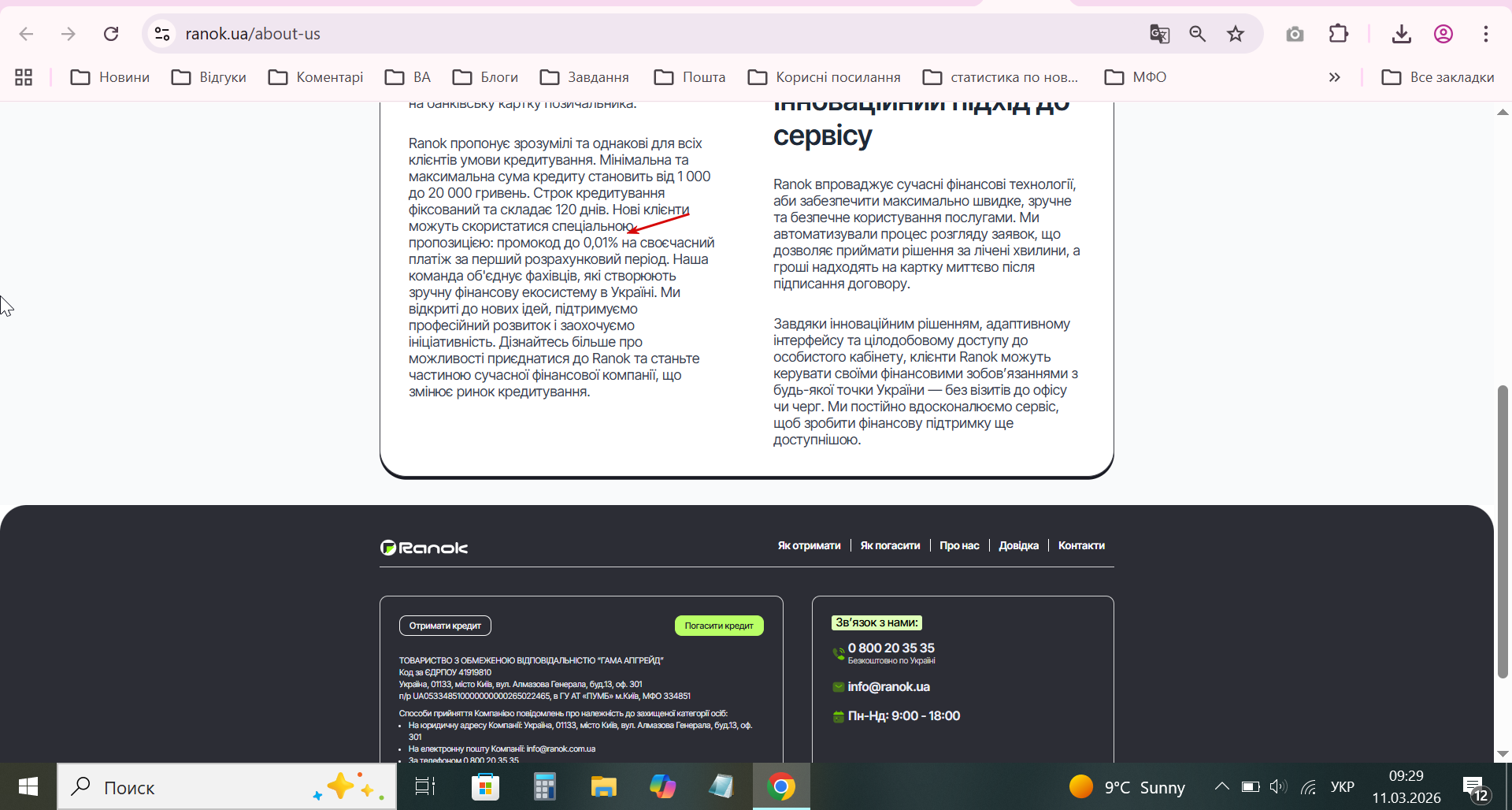Click the Google Translate page icon
Screen dimensions: 1512x810
tap(1159, 34)
